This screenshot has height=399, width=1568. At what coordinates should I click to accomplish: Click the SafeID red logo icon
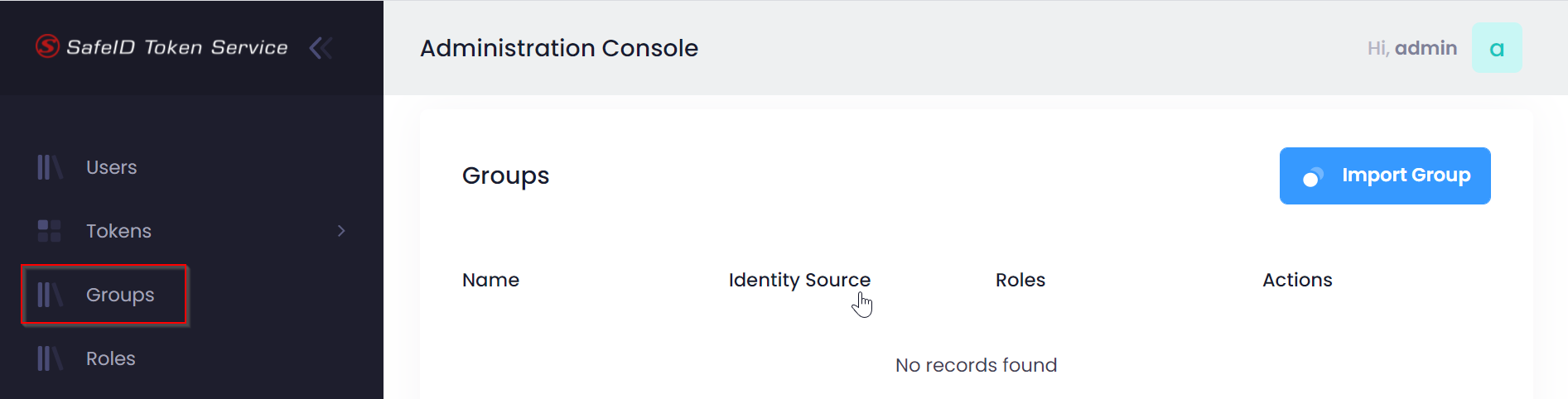47,46
